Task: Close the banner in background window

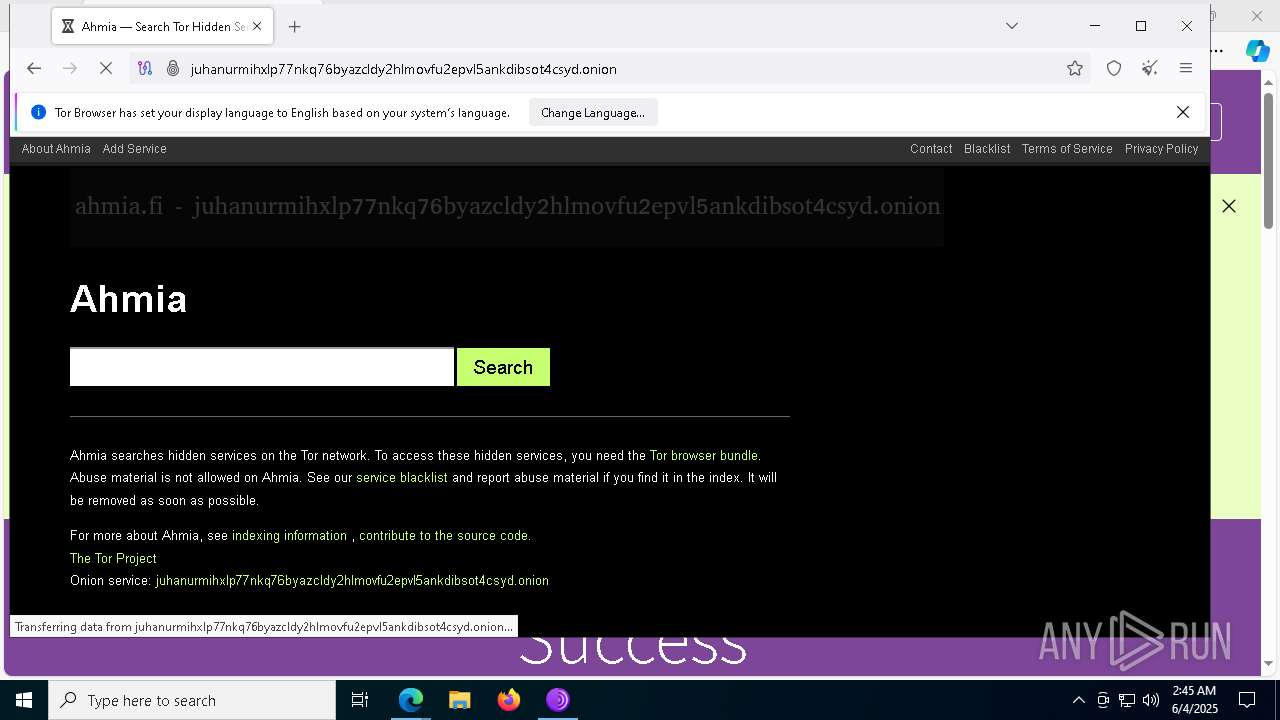Action: tap(1229, 206)
